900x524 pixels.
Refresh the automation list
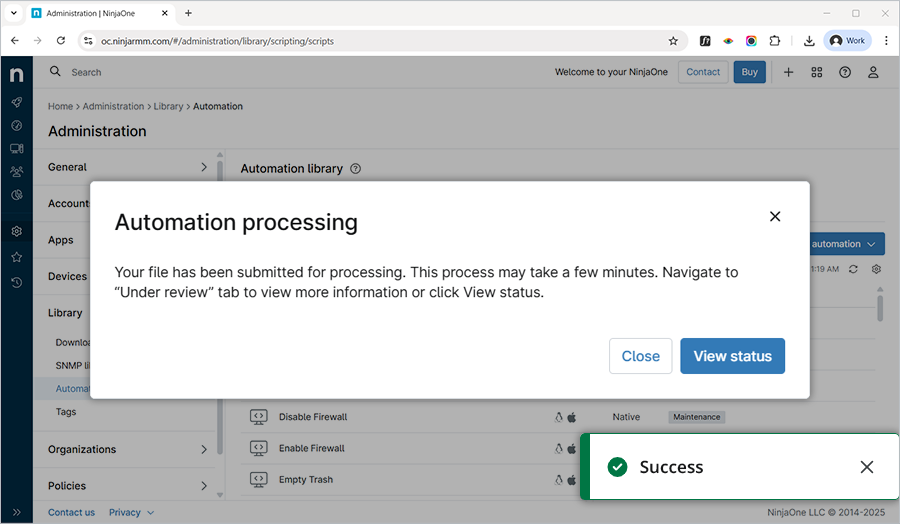pyautogui.click(x=853, y=269)
